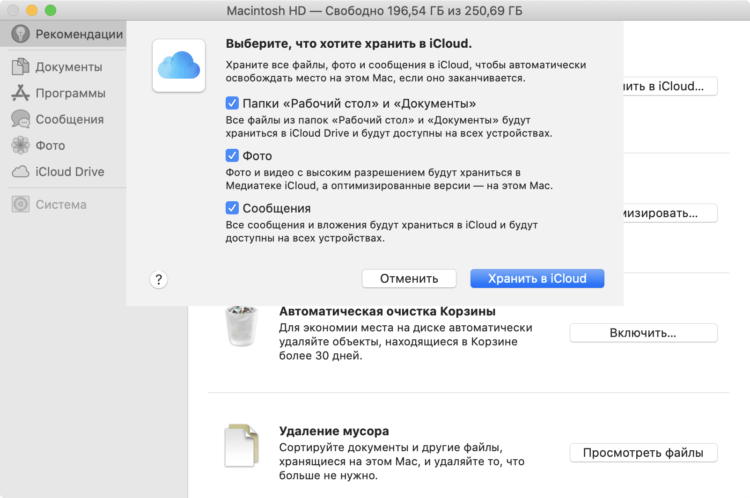
Task: Click the blue iCloud icon in dialog
Action: point(179,66)
